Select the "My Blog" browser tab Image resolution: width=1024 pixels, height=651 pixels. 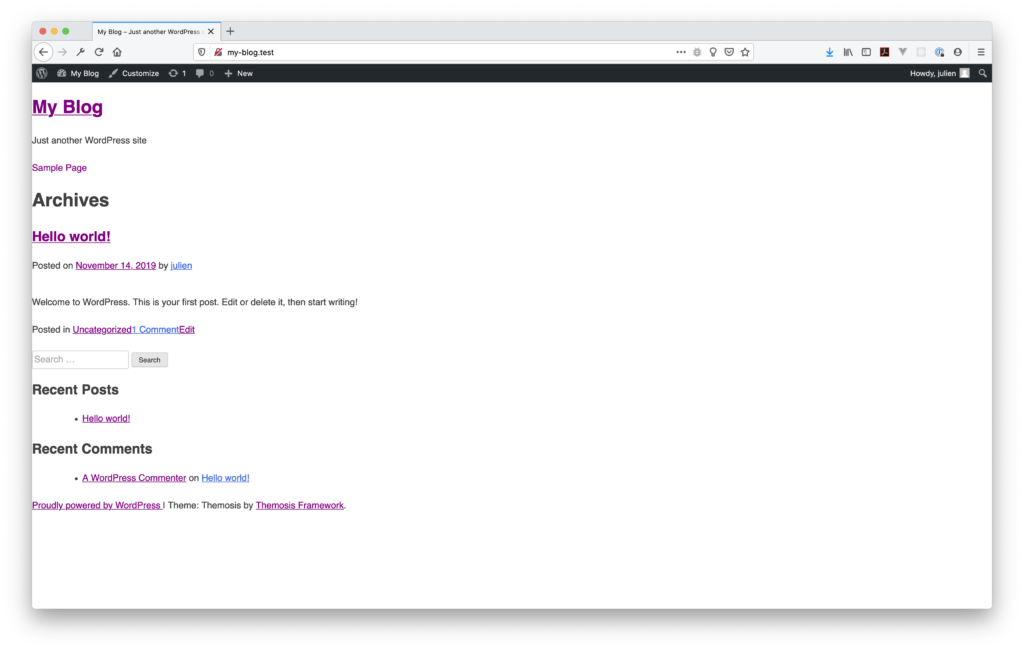[150, 31]
